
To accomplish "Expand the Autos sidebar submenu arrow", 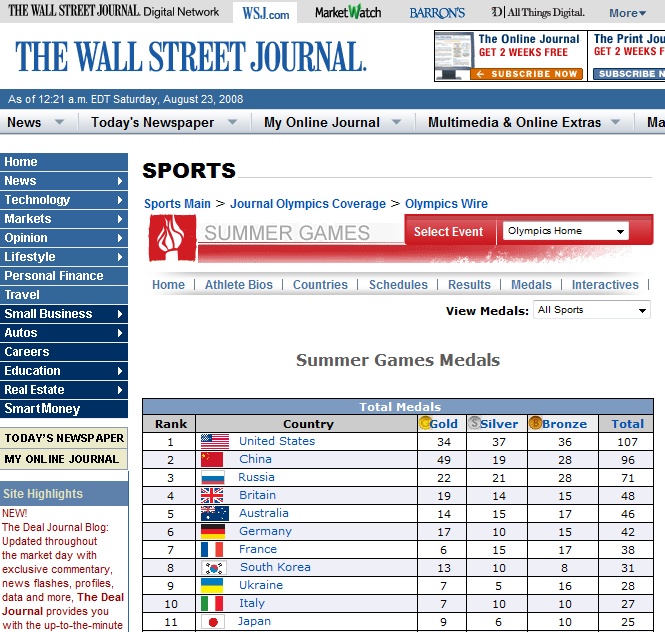I will point(120,333).
